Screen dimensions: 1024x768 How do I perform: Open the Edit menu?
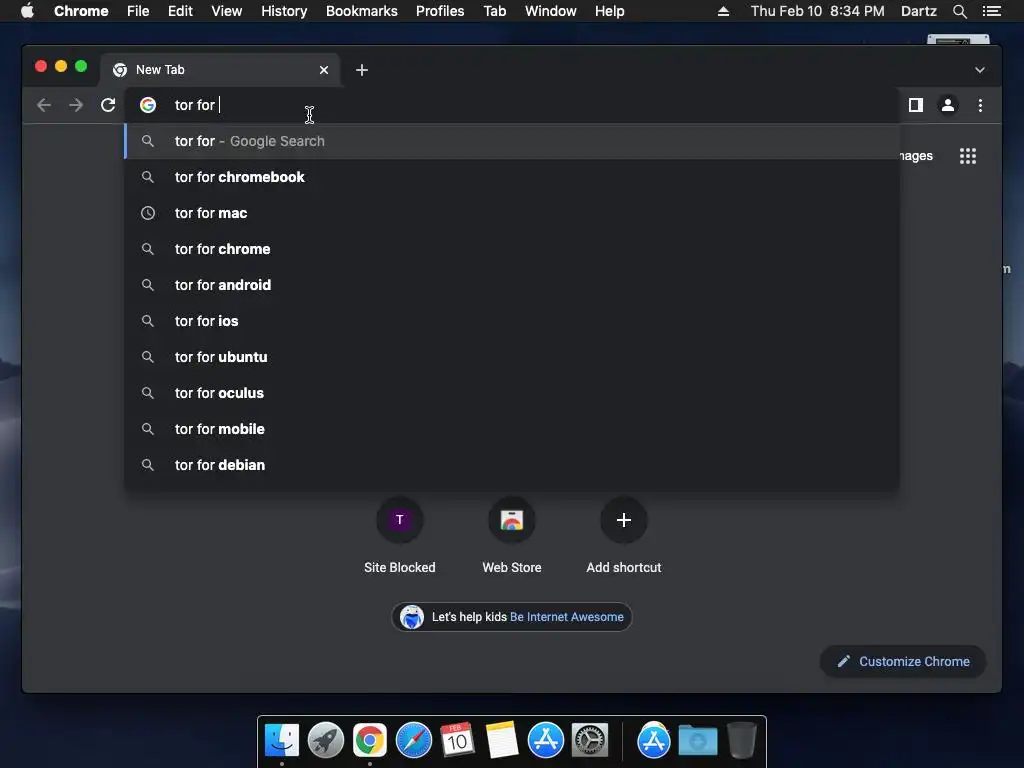coord(180,11)
